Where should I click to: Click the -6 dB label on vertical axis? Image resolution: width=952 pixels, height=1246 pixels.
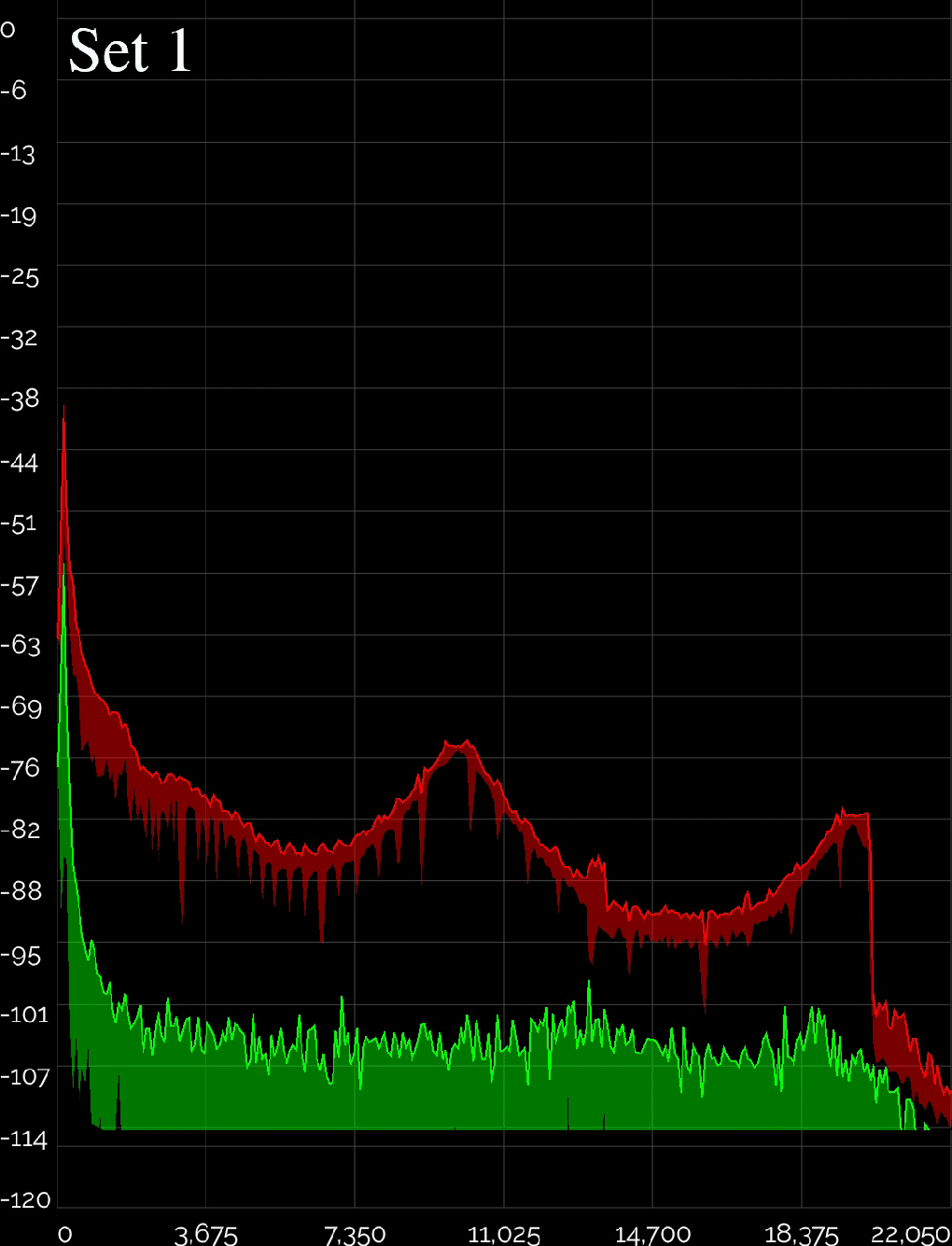click(14, 91)
